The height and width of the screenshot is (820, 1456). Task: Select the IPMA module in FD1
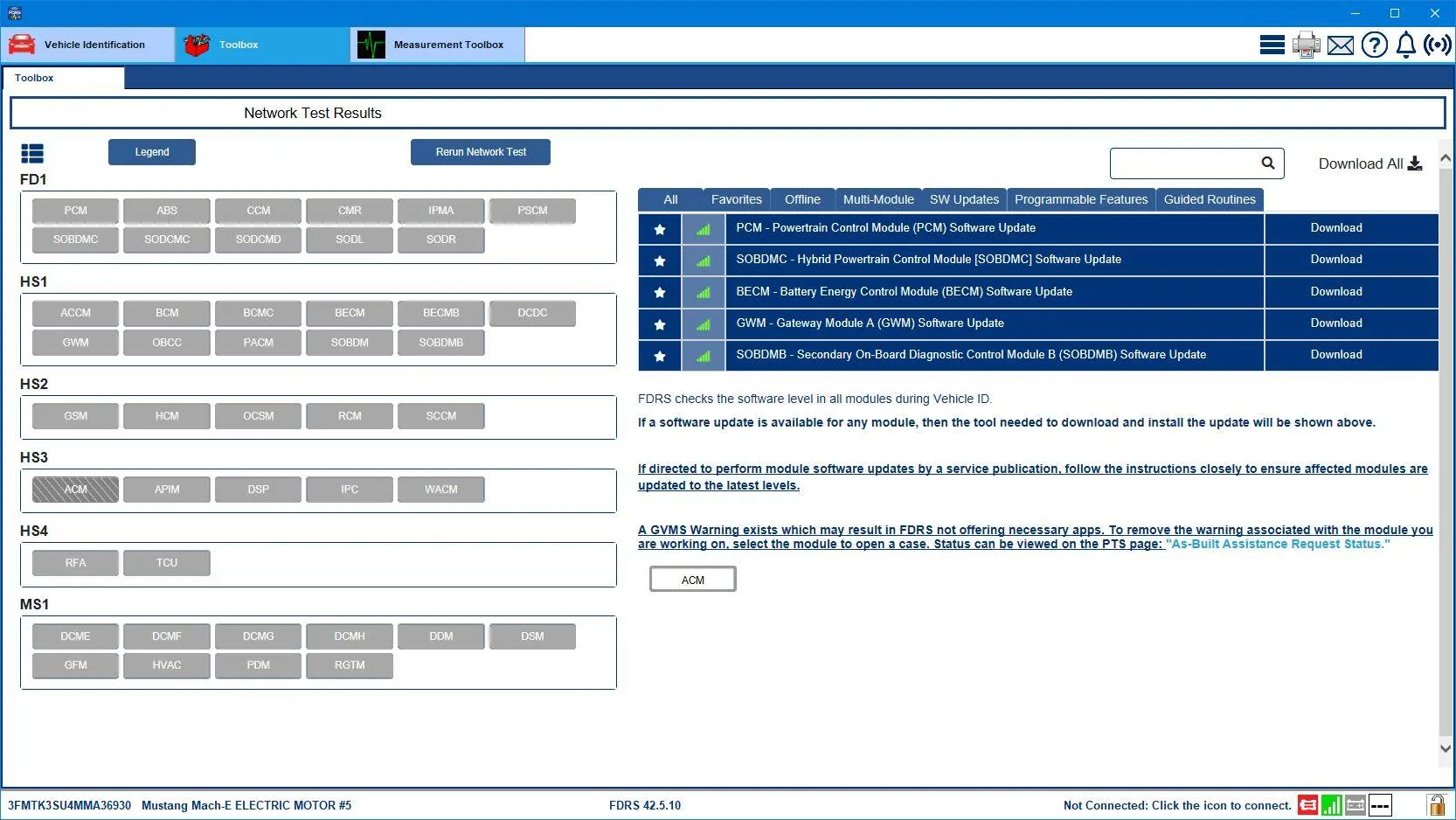pyautogui.click(x=440, y=211)
